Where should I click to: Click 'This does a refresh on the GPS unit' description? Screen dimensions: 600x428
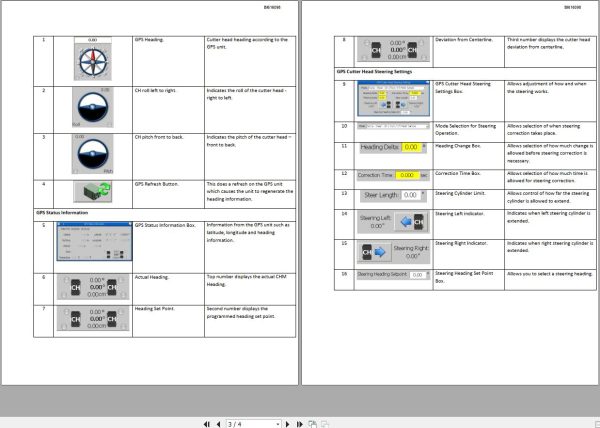[250, 192]
